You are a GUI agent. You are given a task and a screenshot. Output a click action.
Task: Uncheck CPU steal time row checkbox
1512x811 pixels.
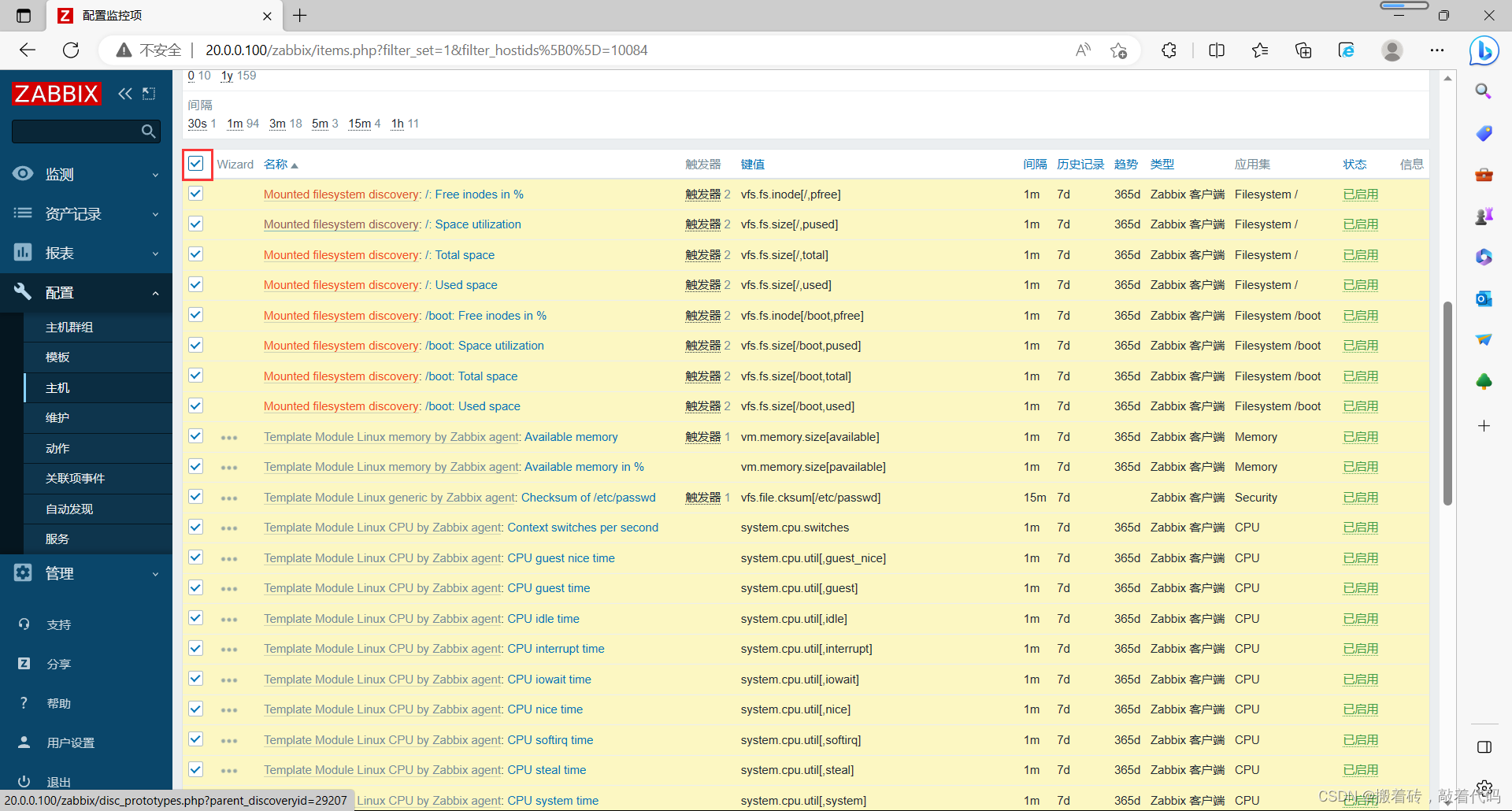click(196, 769)
